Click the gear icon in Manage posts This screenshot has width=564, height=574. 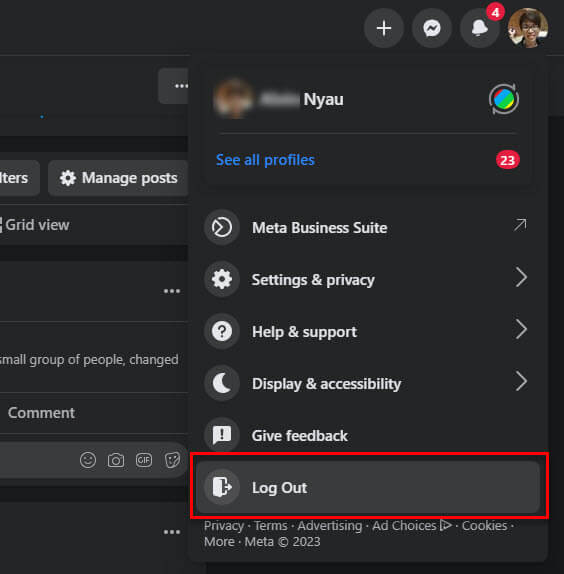tap(68, 178)
